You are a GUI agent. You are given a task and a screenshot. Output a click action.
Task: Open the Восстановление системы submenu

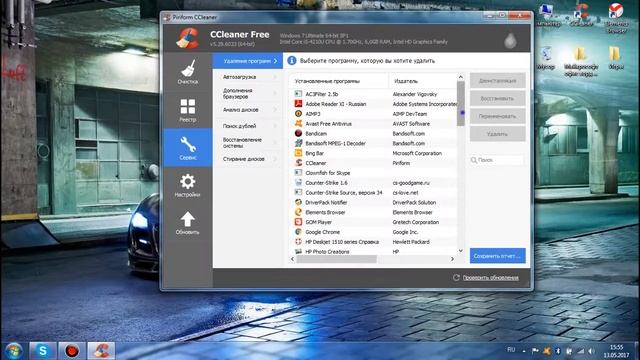[248, 142]
